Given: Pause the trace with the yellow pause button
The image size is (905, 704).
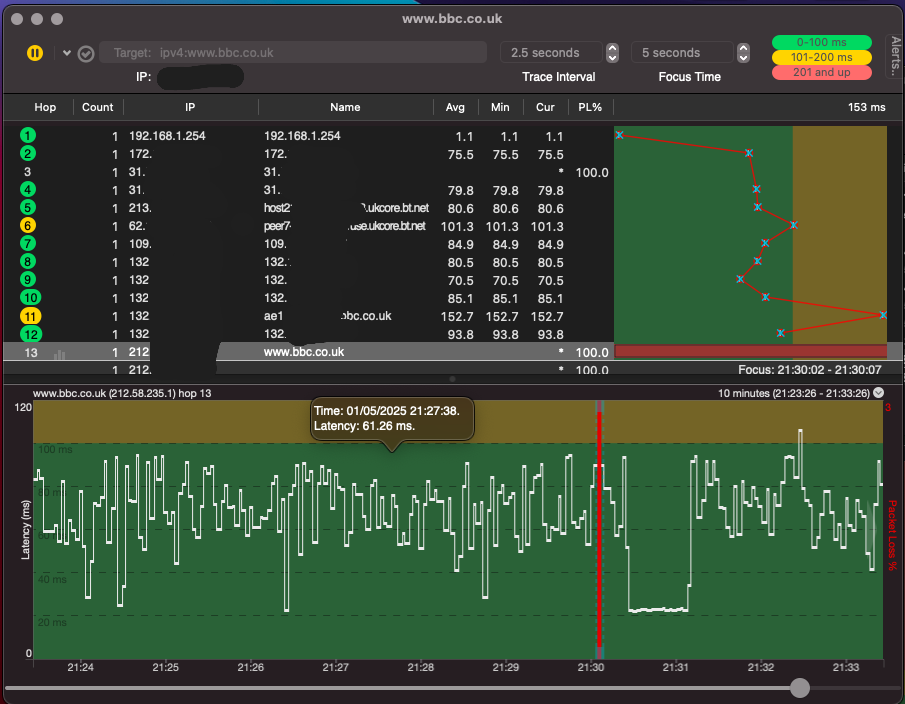Looking at the screenshot, I should (x=35, y=53).
